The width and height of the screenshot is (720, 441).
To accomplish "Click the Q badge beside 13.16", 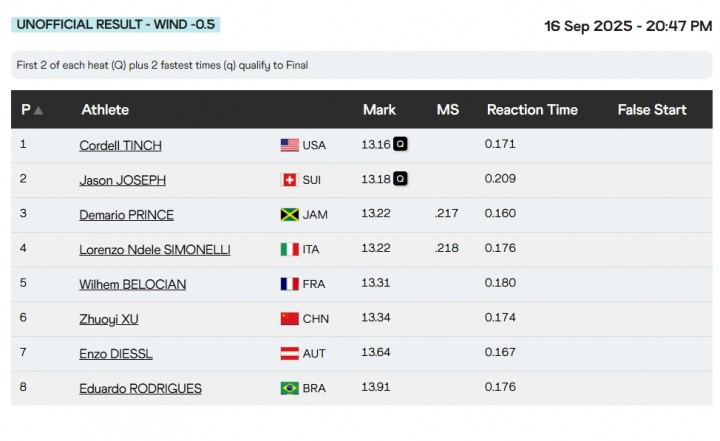I will point(400,144).
